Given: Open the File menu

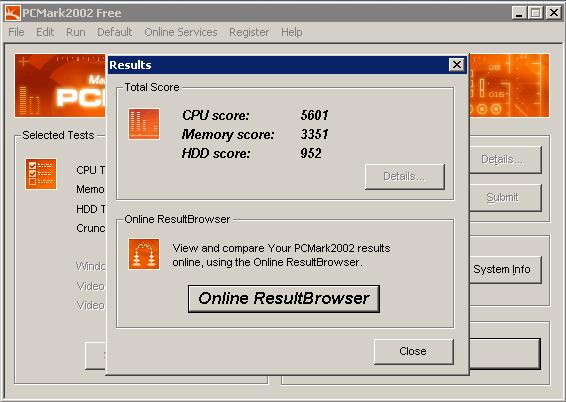Looking at the screenshot, I should [16, 32].
